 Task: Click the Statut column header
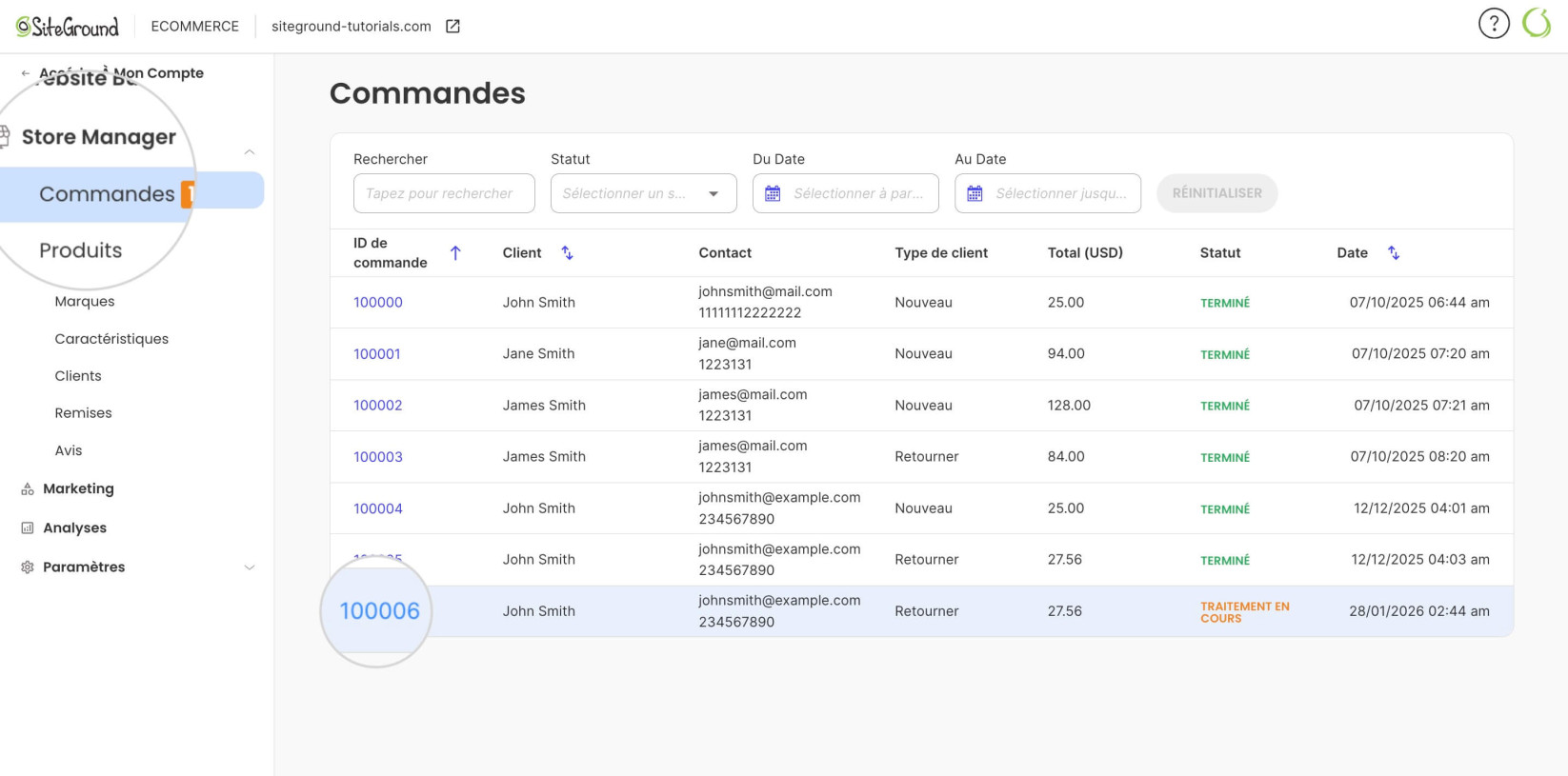(1220, 253)
